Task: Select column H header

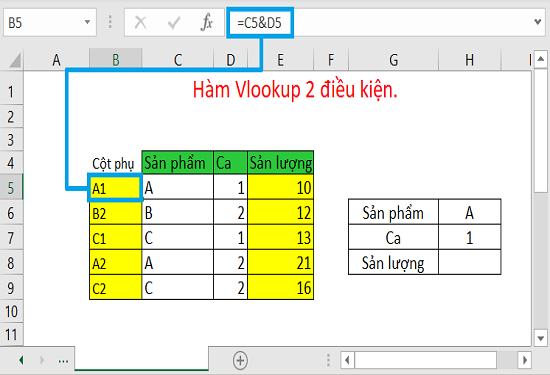Action: 470,60
